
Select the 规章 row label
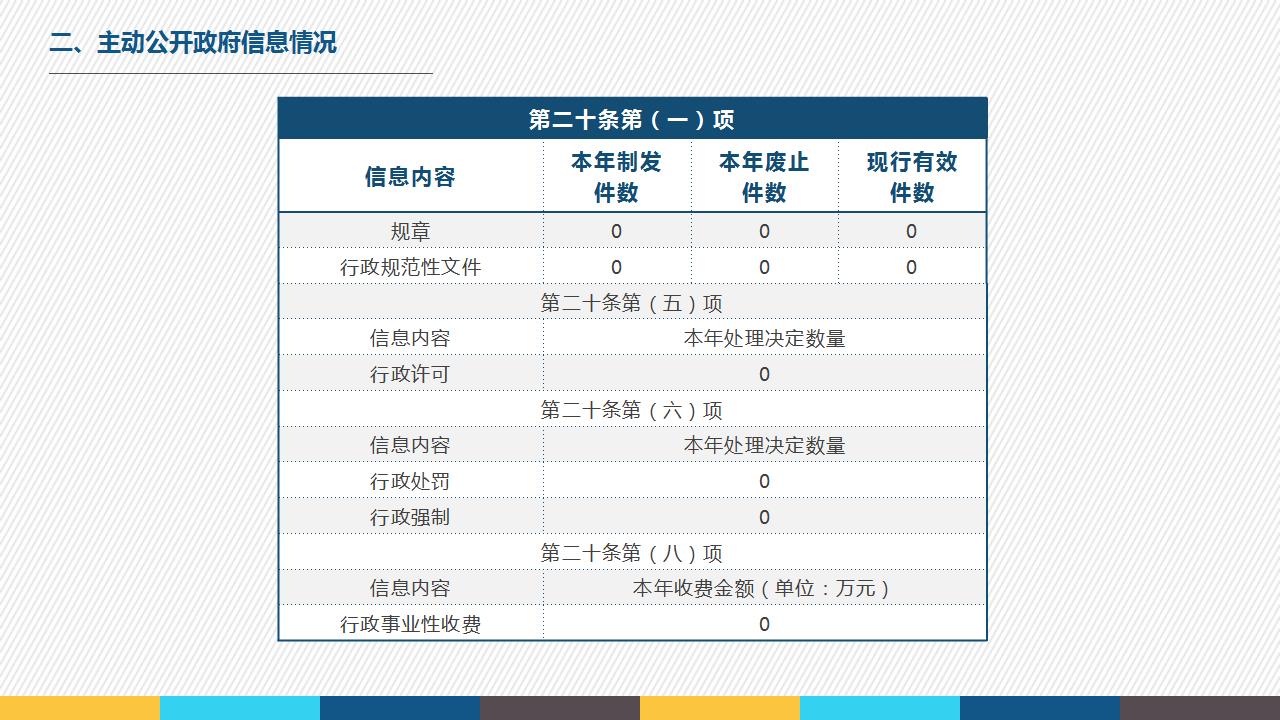(x=410, y=232)
